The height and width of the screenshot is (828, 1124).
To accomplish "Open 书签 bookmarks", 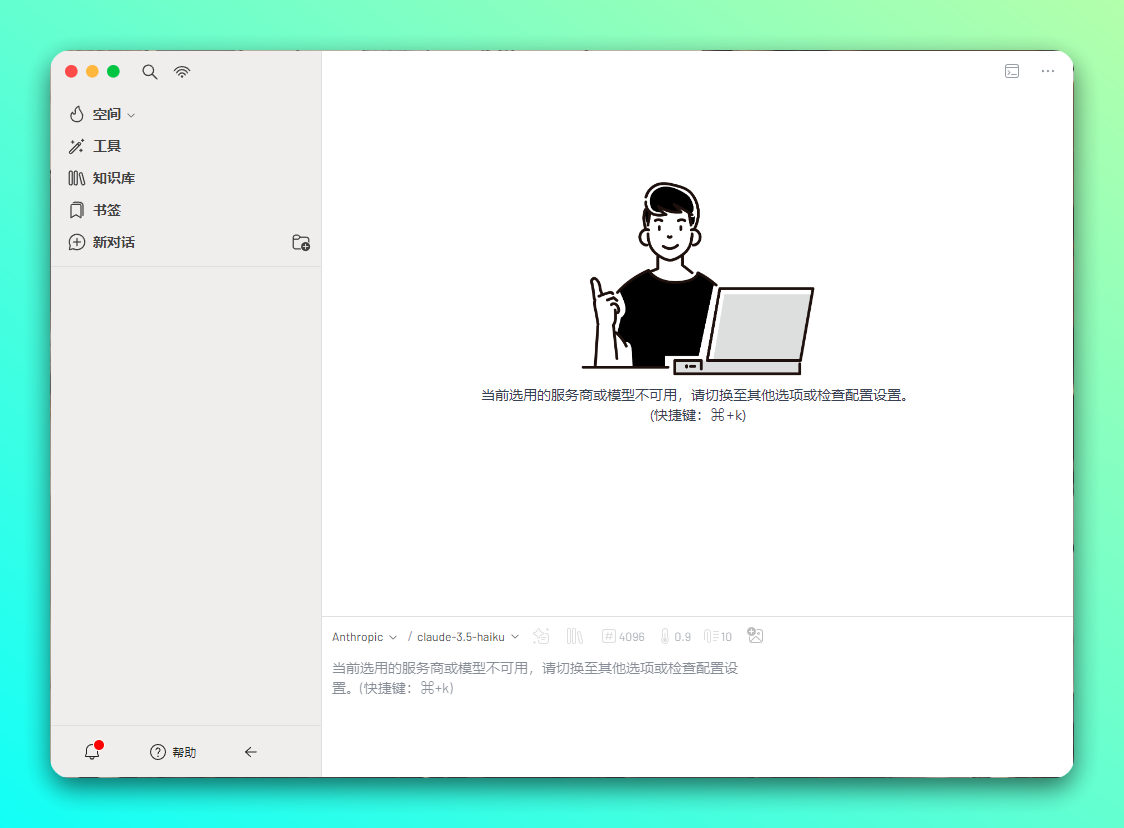I will click(x=95, y=210).
